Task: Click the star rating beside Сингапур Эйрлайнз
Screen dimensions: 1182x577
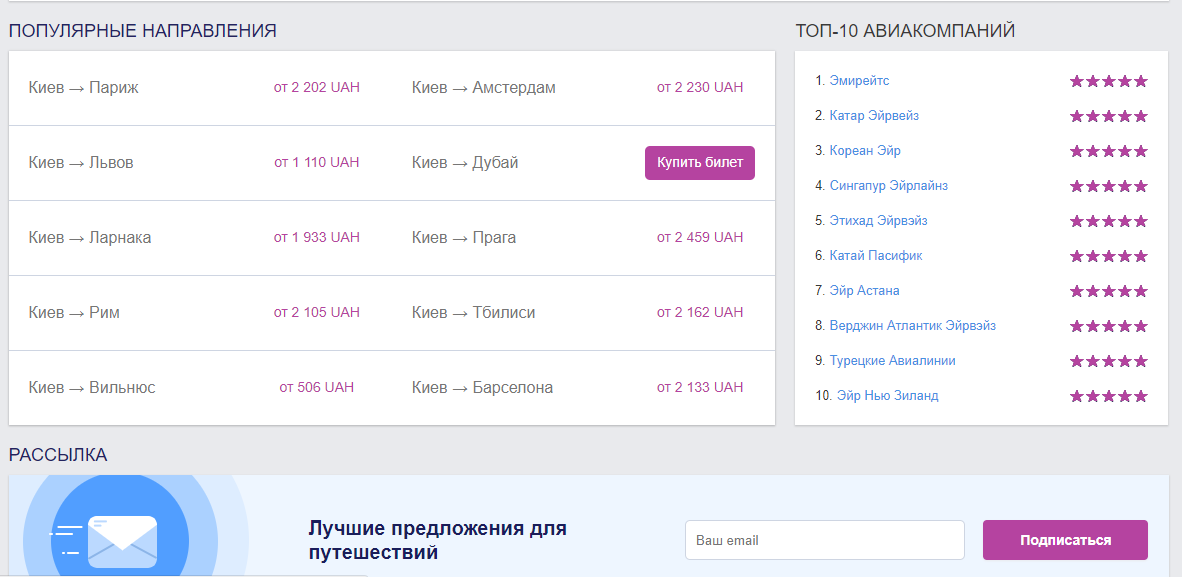Action: tap(1108, 186)
